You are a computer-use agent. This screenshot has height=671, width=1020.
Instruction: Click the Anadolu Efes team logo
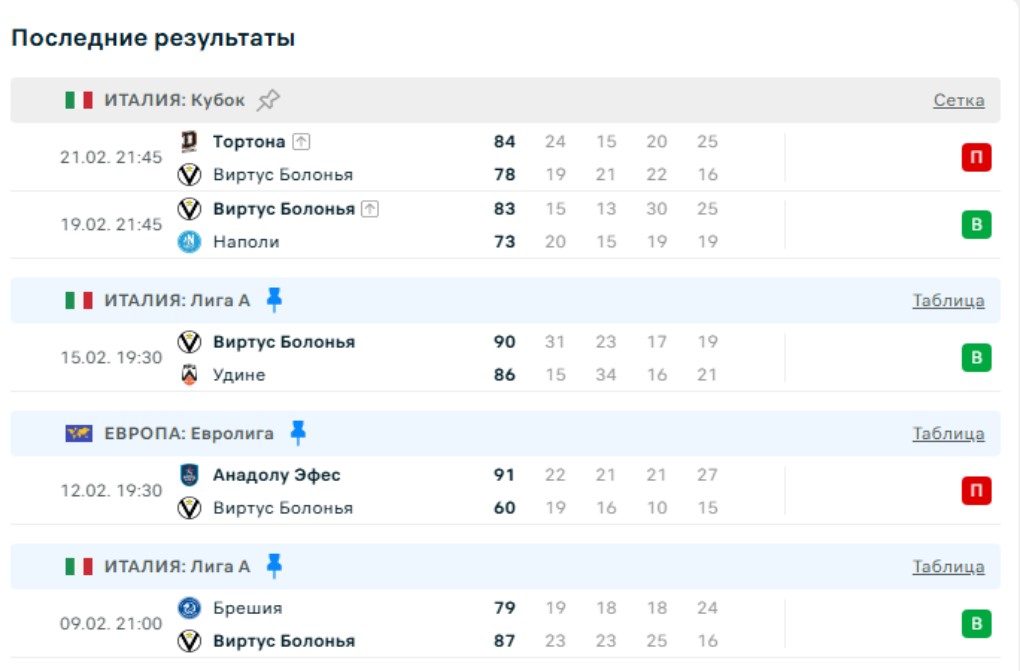tap(189, 475)
